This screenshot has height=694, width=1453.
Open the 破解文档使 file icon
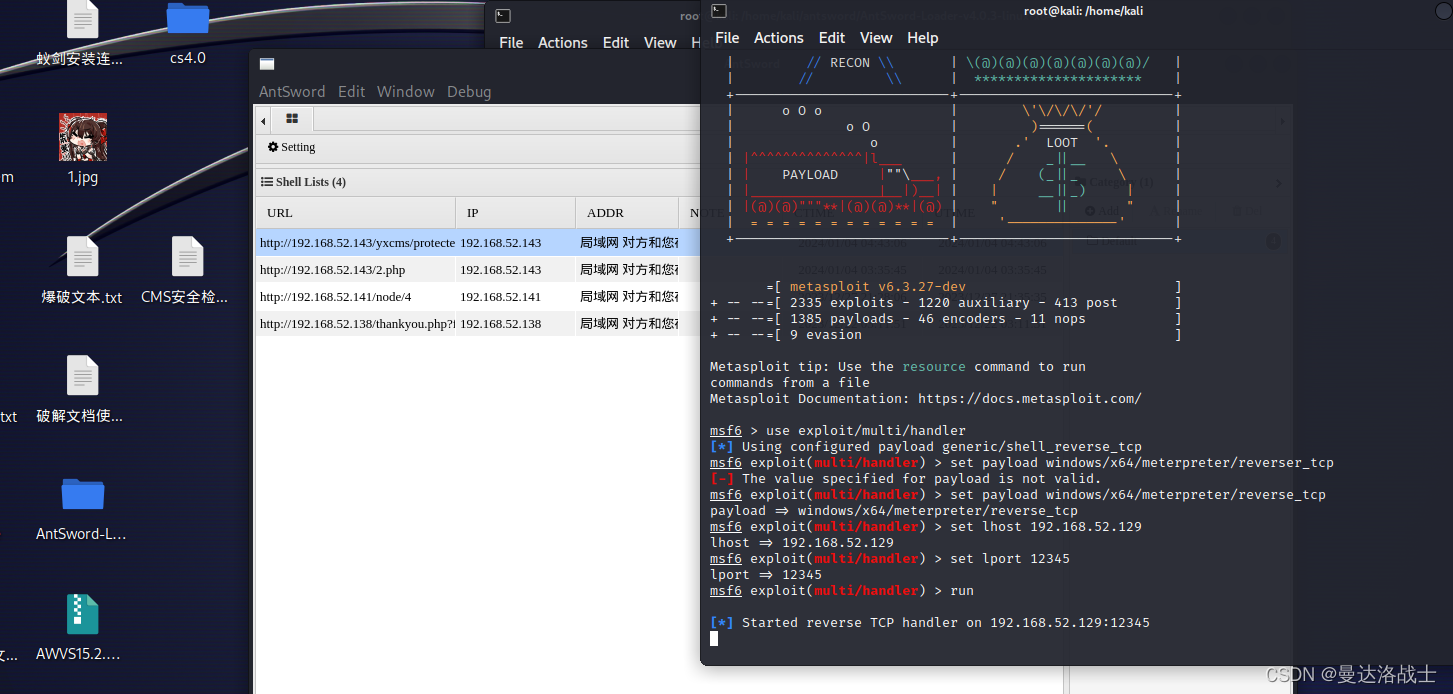coord(83,376)
